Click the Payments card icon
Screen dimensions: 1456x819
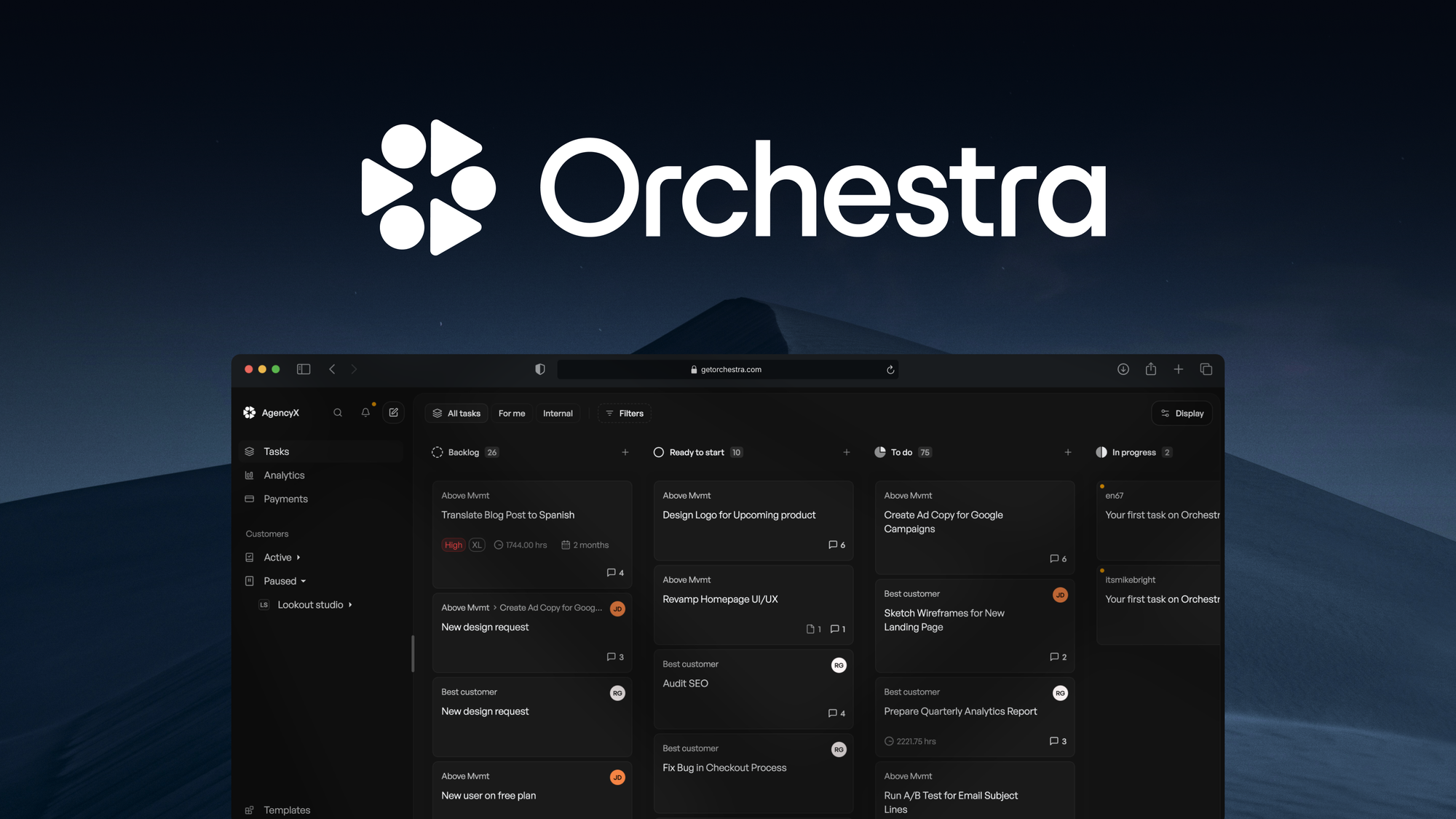(250, 499)
